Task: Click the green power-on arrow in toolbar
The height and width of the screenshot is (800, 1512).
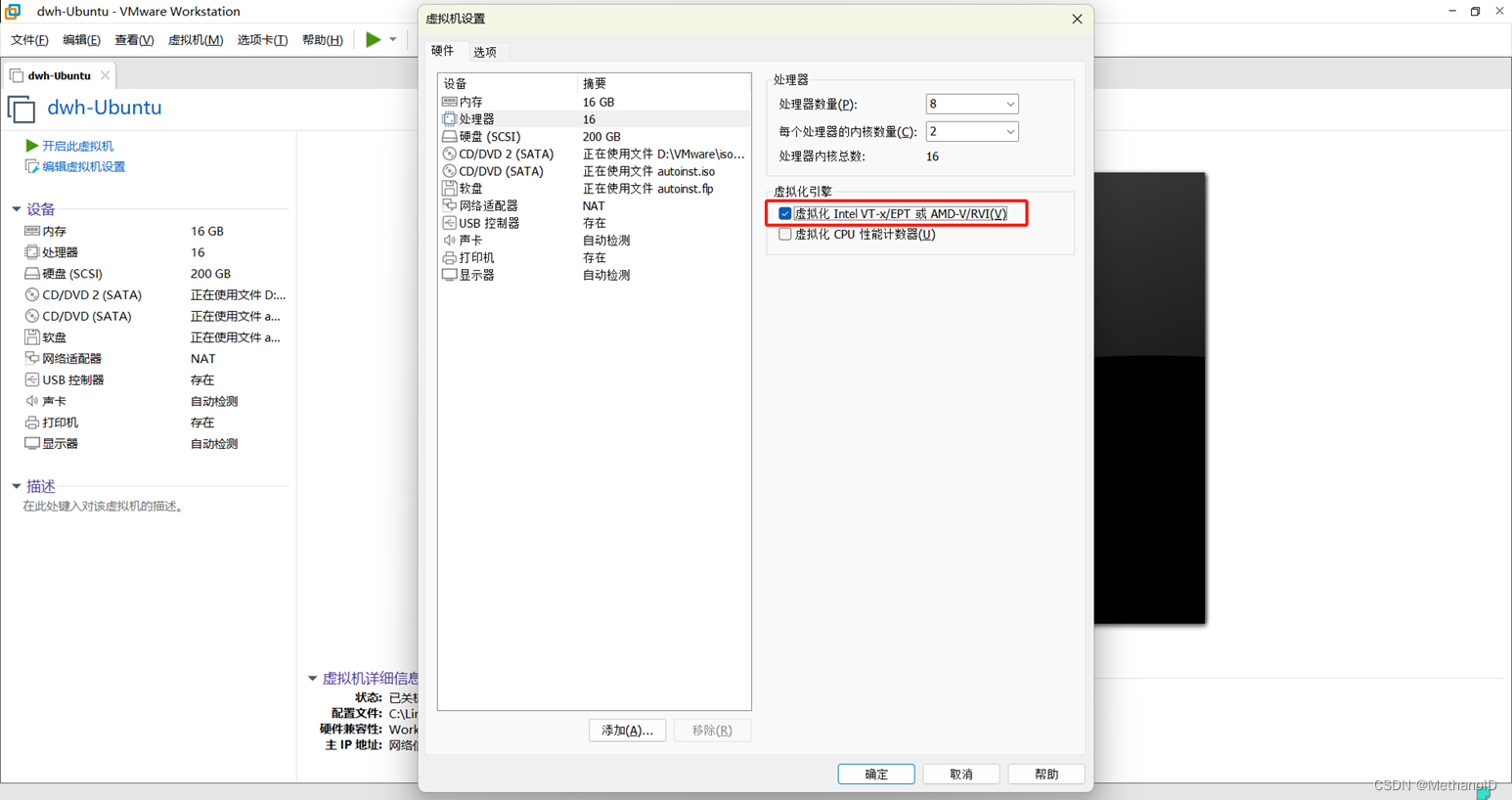Action: pos(373,39)
